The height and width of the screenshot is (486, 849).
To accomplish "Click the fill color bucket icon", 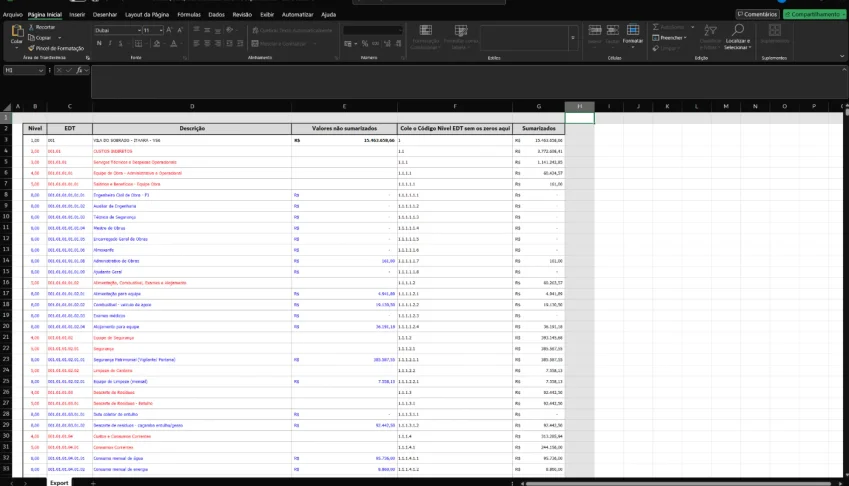I will [x=156, y=43].
